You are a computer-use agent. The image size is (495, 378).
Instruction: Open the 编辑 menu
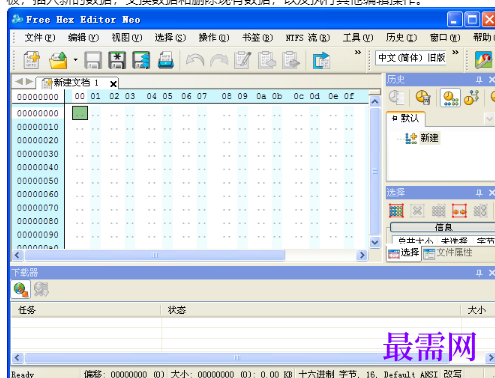83,38
